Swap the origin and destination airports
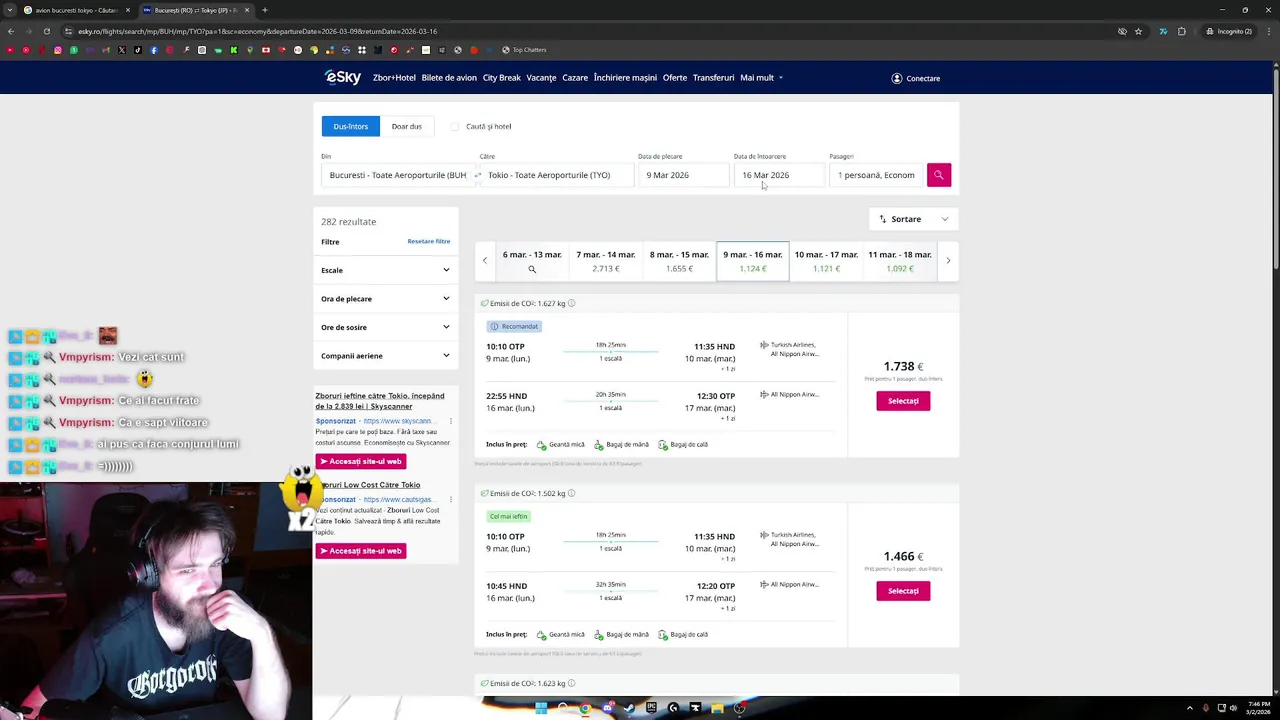1280x720 pixels. coord(477,175)
